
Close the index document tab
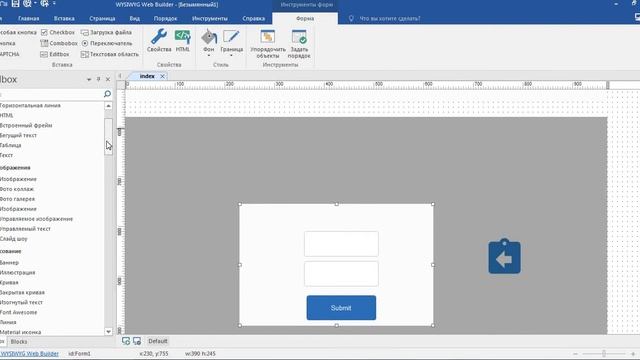click(x=162, y=76)
